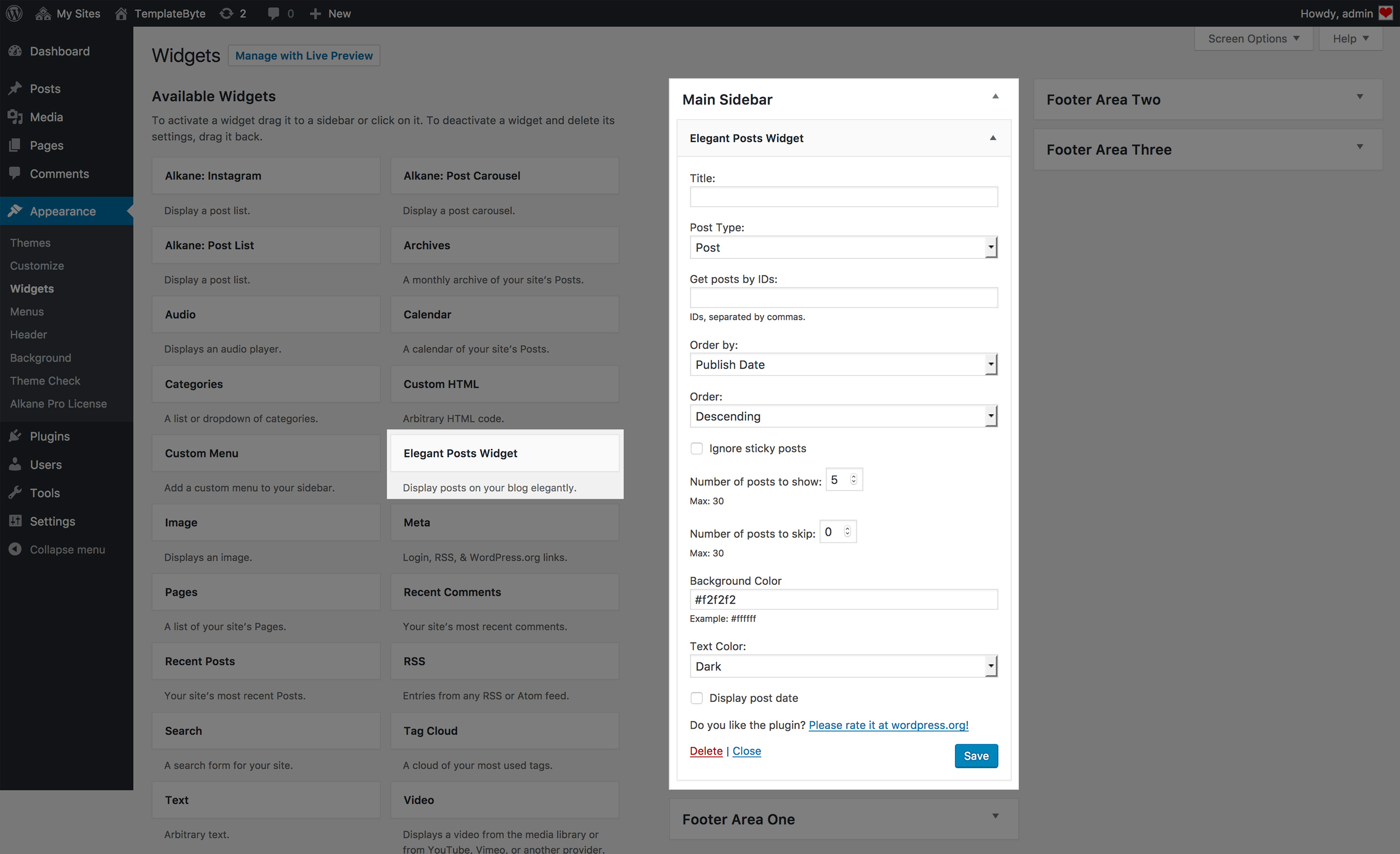Toggle Ignore sticky posts checkbox

(697, 448)
